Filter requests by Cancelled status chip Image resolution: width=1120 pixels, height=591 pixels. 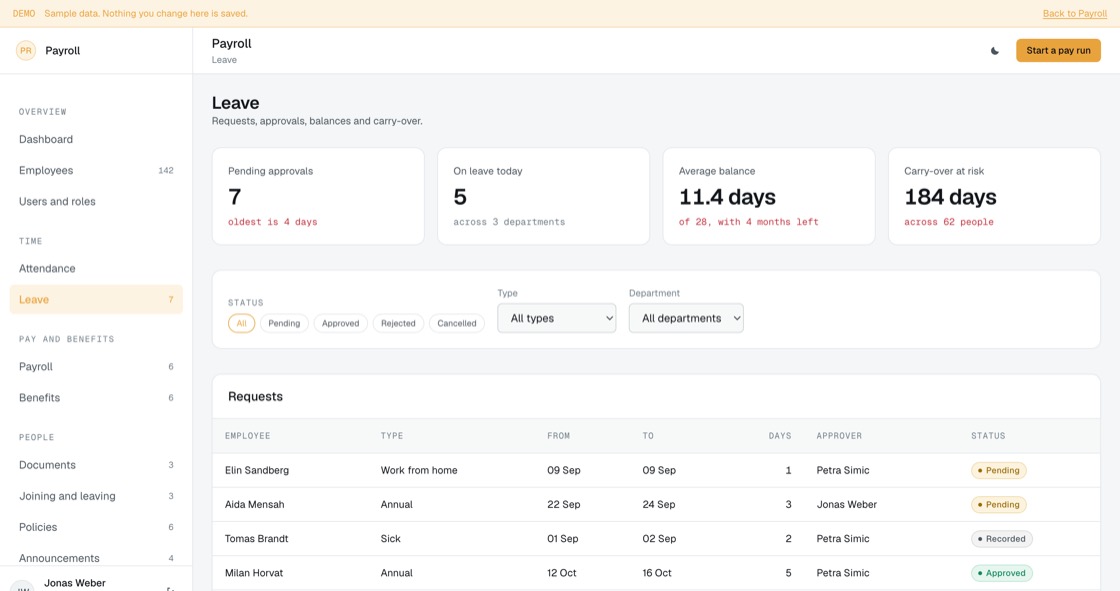pos(456,323)
